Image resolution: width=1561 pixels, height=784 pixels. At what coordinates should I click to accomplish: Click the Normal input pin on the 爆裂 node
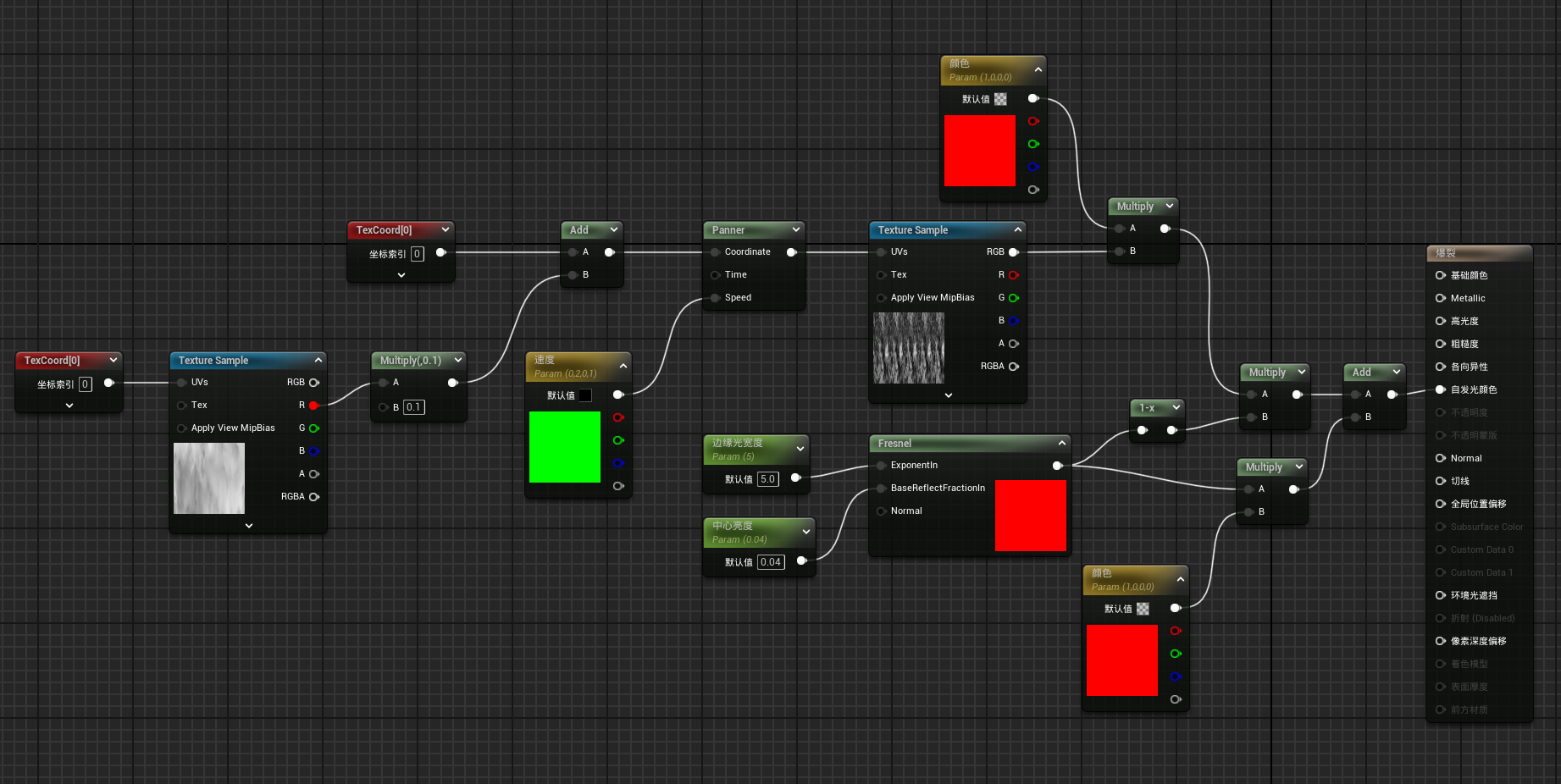click(1440, 458)
